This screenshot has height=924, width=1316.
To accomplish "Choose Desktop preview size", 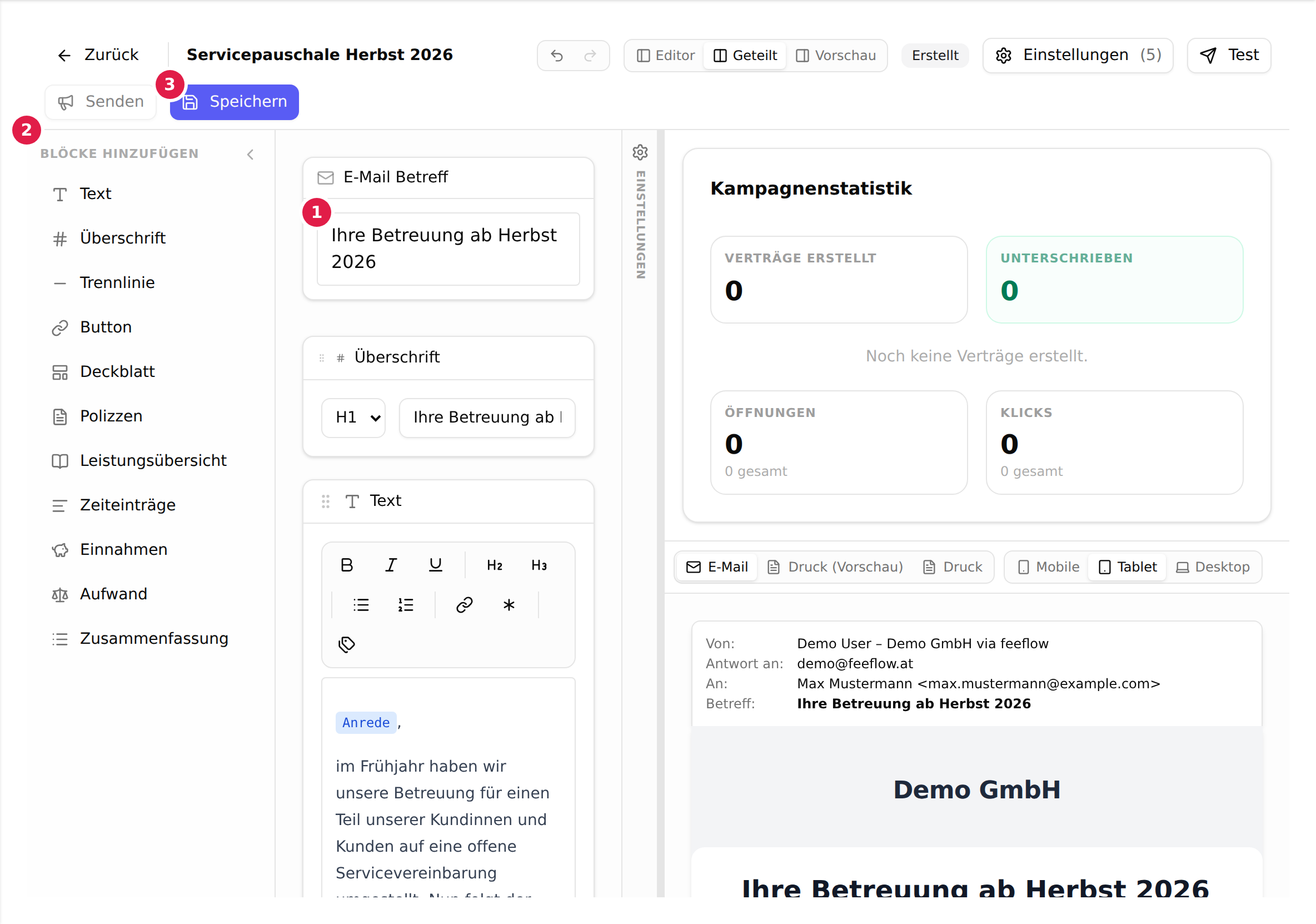I will 1213,567.
